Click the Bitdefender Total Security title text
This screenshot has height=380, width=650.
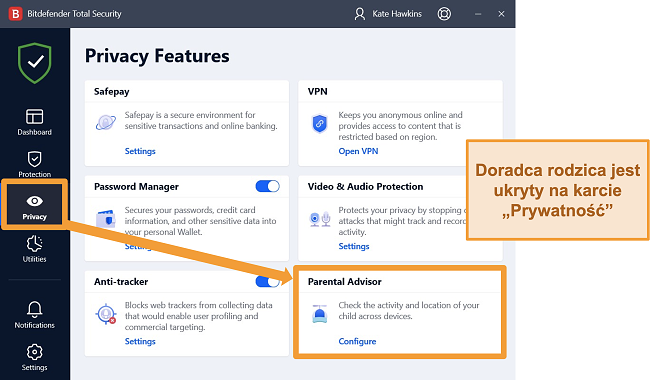(x=74, y=14)
